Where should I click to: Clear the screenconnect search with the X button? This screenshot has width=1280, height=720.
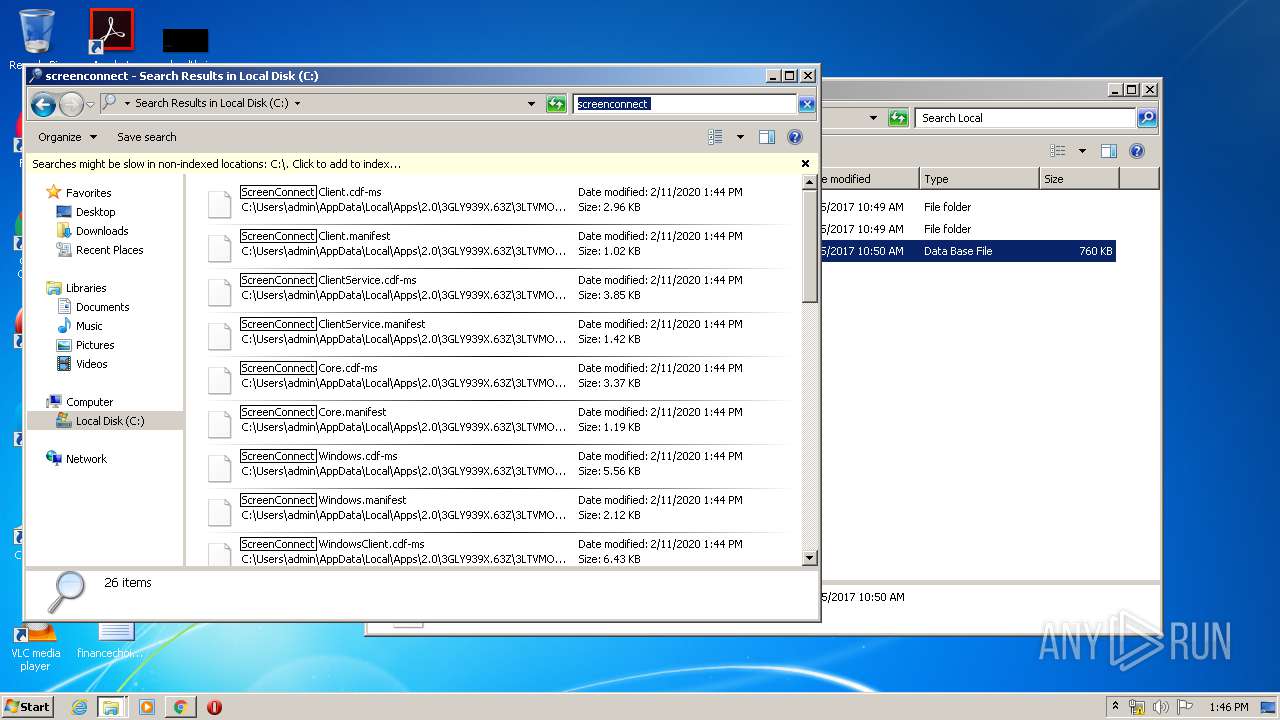807,104
